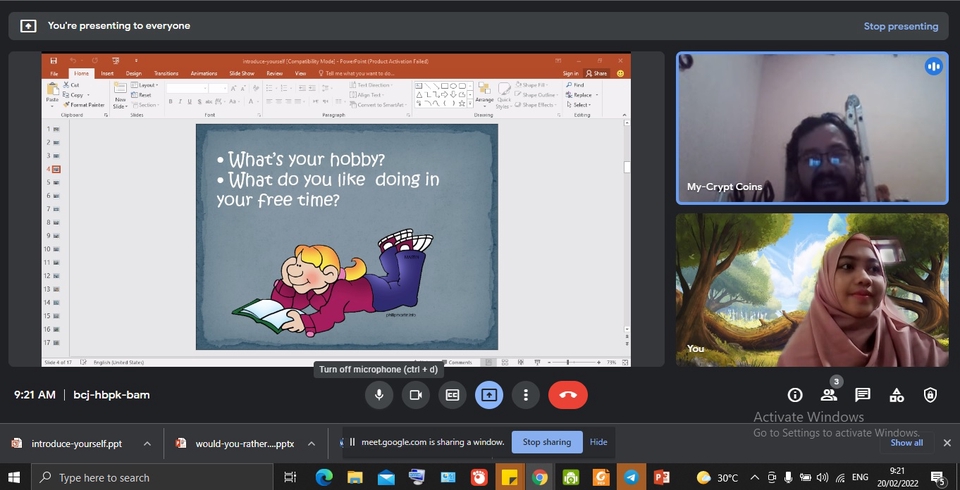
Task: Click speaking indicator on My-Crypt Coins tile
Action: (934, 66)
